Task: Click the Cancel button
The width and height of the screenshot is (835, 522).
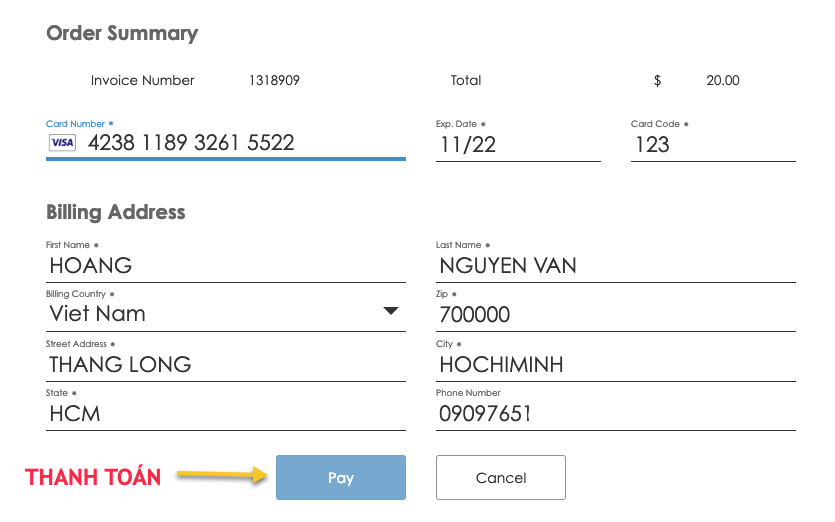Action: pos(501,477)
